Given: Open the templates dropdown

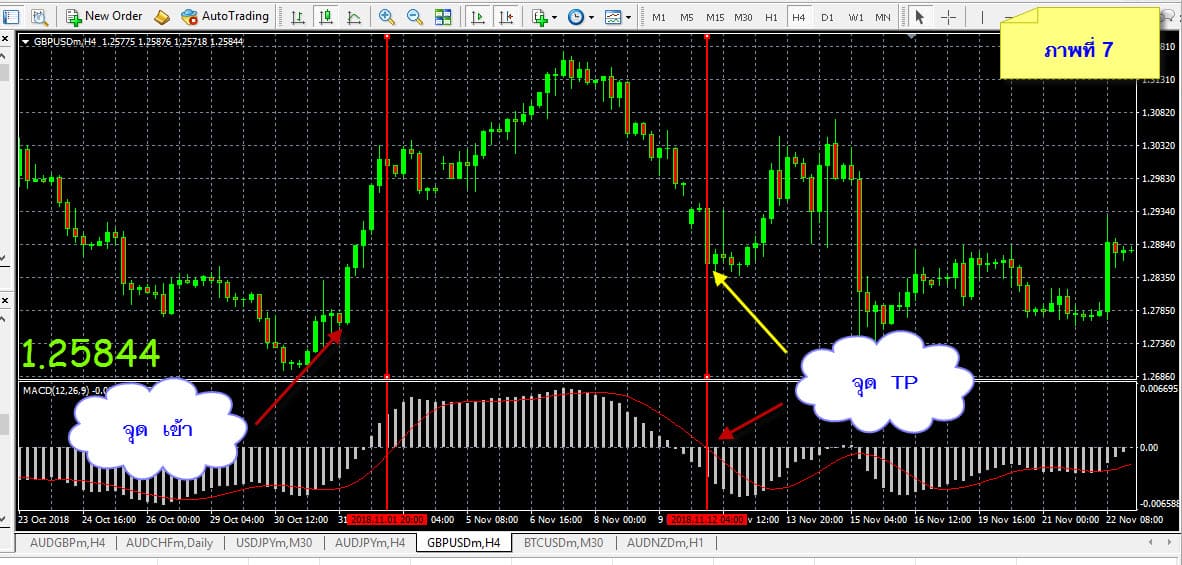Looking at the screenshot, I should [x=618, y=17].
